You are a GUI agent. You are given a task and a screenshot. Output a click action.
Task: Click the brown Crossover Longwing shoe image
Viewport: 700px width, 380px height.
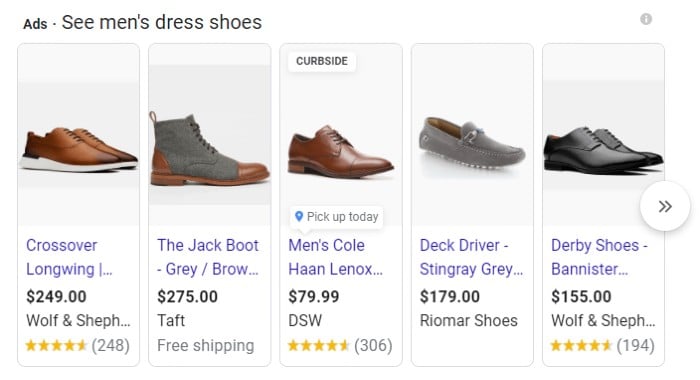pyautogui.click(x=79, y=150)
